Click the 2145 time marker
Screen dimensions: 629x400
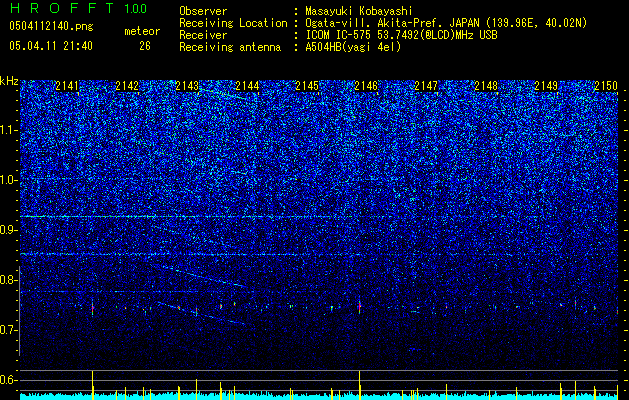point(306,85)
